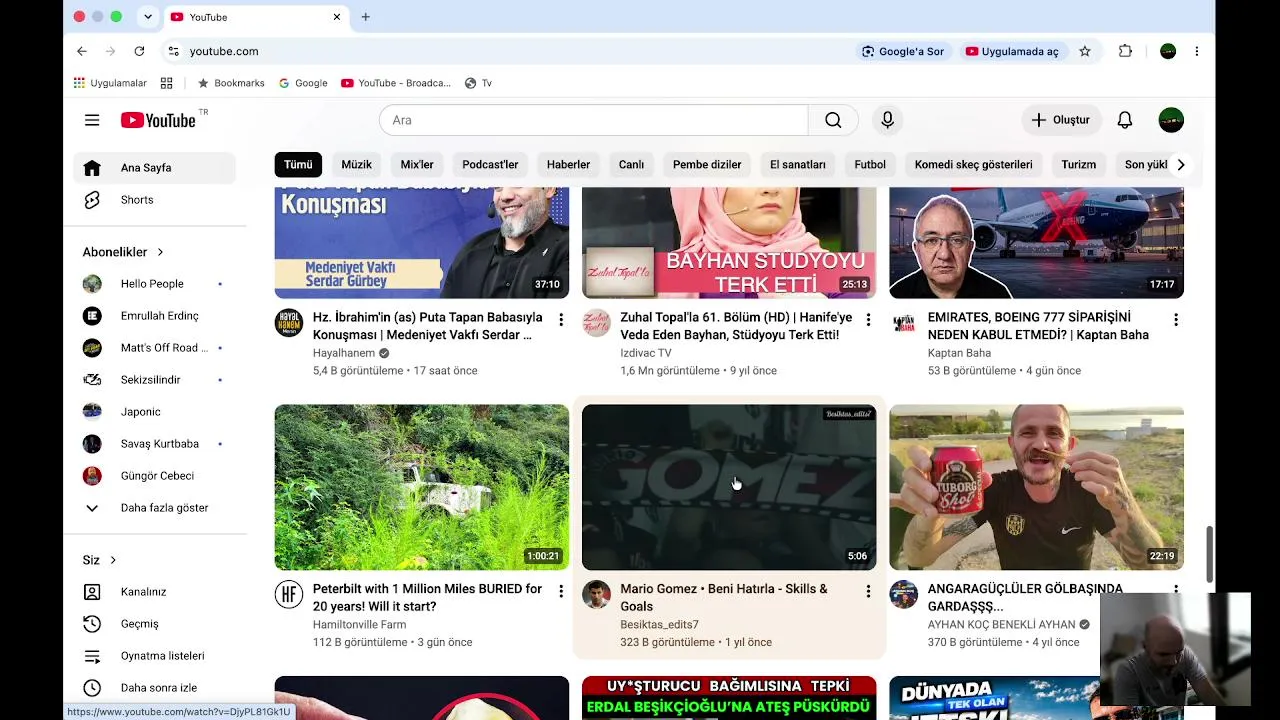Click the browser address bar
Screen dimensions: 1280x720
(510, 51)
